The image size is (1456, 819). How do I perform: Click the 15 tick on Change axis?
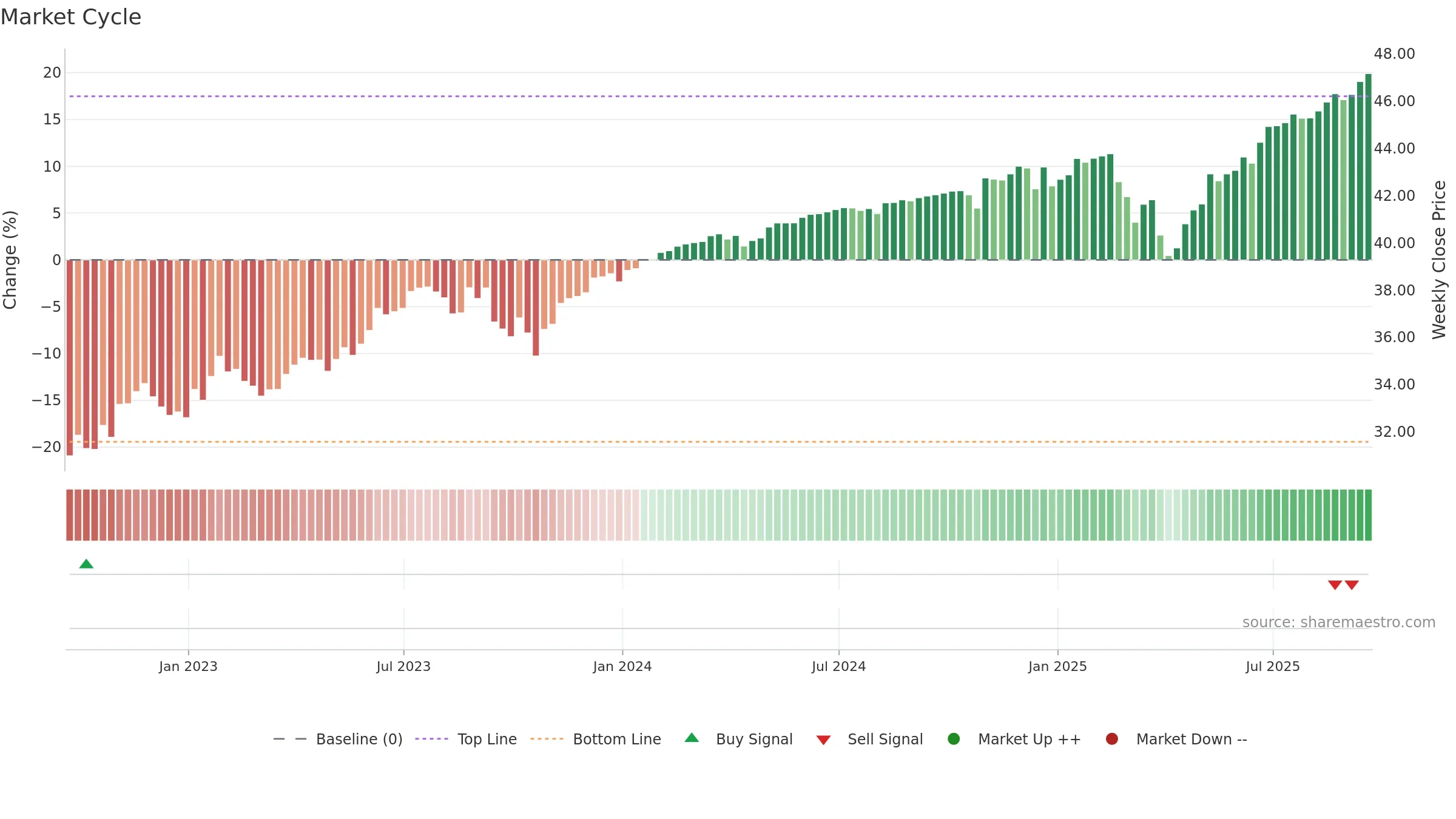point(52,120)
